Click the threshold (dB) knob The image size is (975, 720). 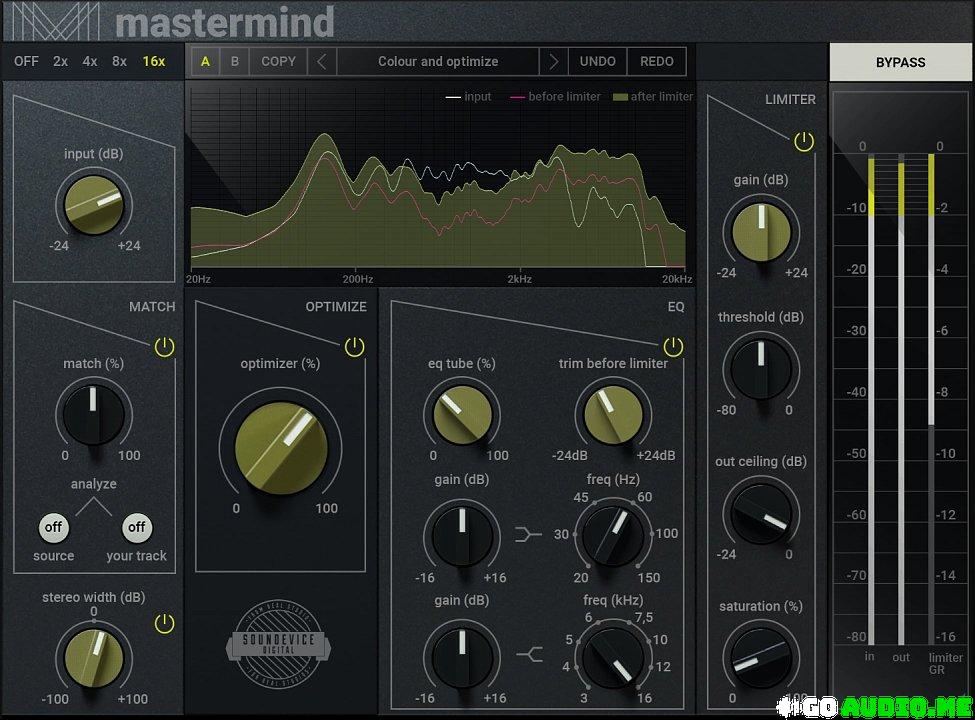[x=761, y=369]
